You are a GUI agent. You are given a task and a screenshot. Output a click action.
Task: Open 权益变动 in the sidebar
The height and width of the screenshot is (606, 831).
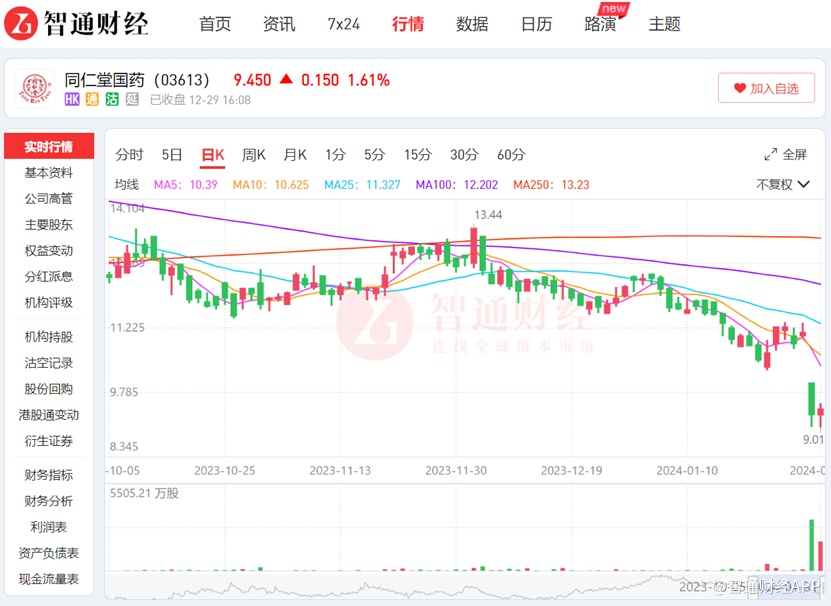point(49,251)
